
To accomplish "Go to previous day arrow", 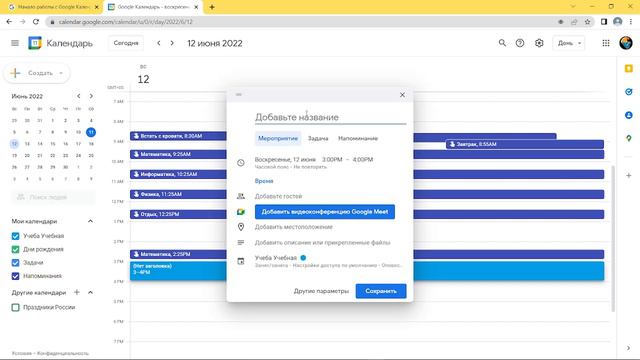I will (159, 43).
